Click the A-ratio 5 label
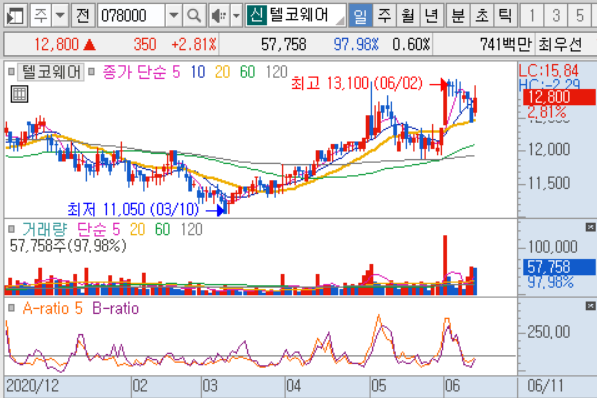The width and height of the screenshot is (597, 398). point(53,308)
